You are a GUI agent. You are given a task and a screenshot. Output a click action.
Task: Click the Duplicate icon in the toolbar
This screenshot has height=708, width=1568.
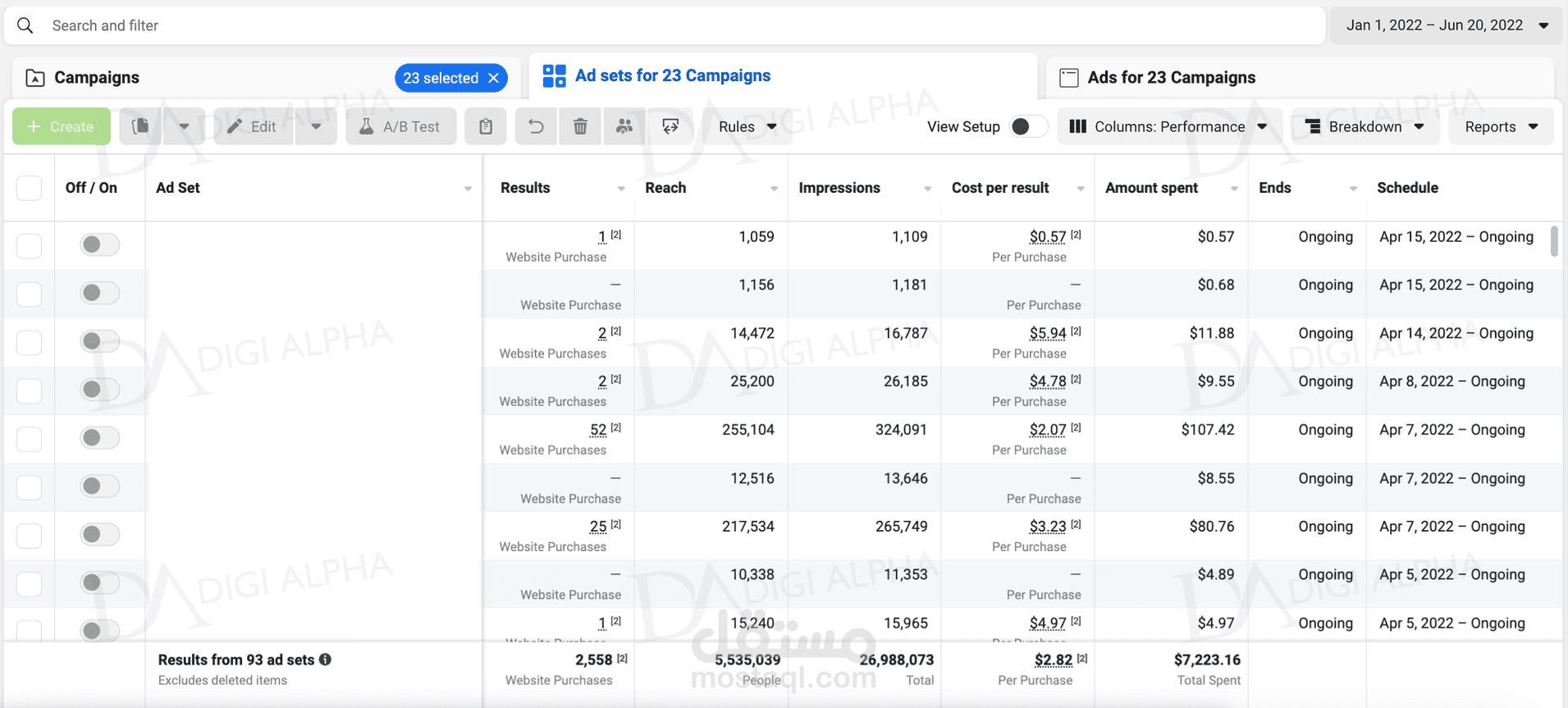[x=140, y=126]
